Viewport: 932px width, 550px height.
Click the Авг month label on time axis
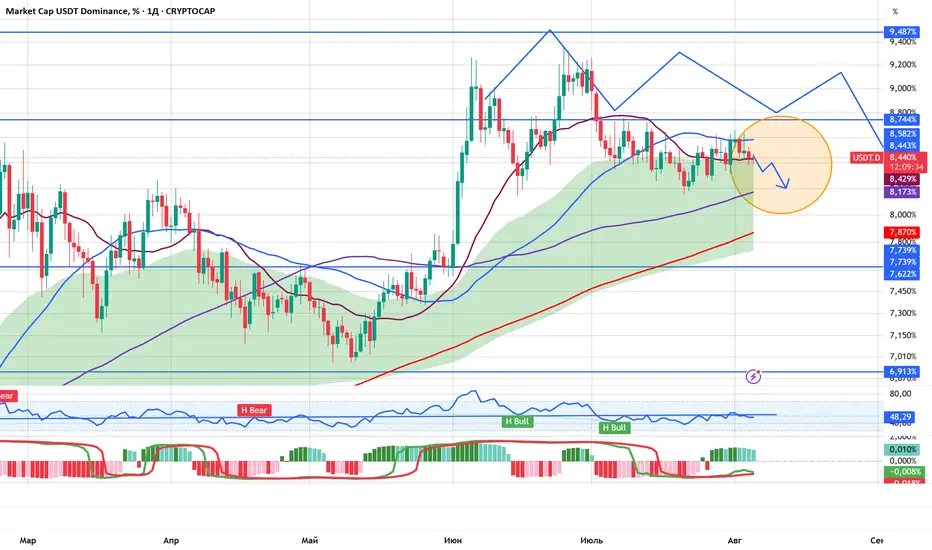click(735, 540)
